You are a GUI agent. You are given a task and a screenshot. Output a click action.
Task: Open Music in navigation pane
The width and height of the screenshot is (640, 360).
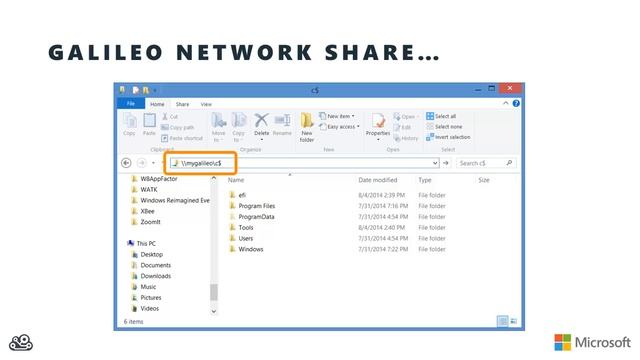click(x=144, y=287)
